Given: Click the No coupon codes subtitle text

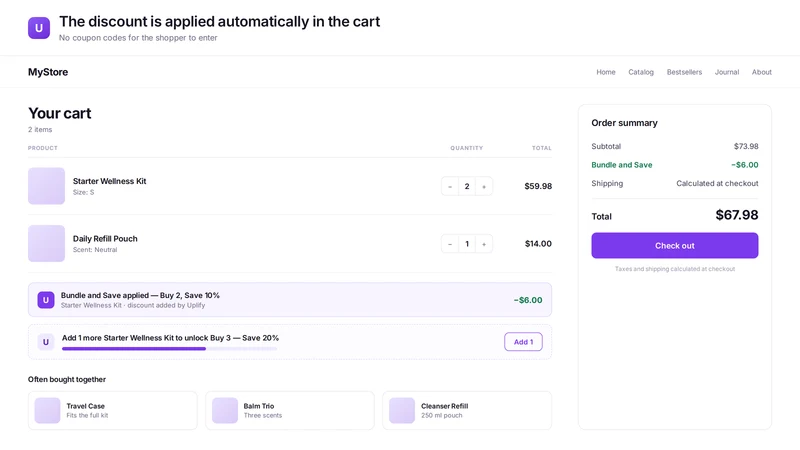Looking at the screenshot, I should click(x=138, y=38).
